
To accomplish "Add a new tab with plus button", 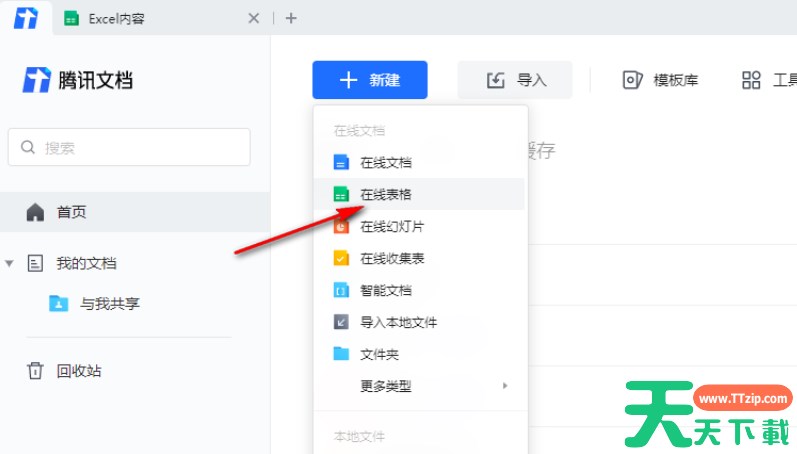I will tap(291, 18).
